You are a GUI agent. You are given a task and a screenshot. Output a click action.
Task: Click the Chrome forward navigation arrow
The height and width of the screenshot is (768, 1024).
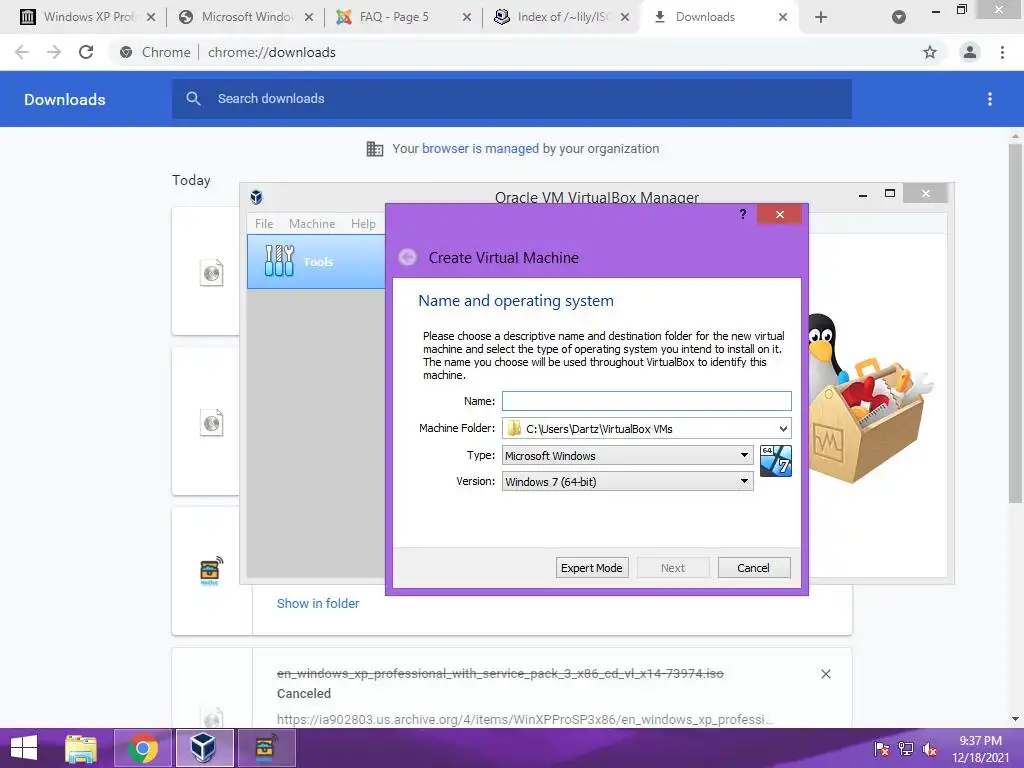point(54,52)
